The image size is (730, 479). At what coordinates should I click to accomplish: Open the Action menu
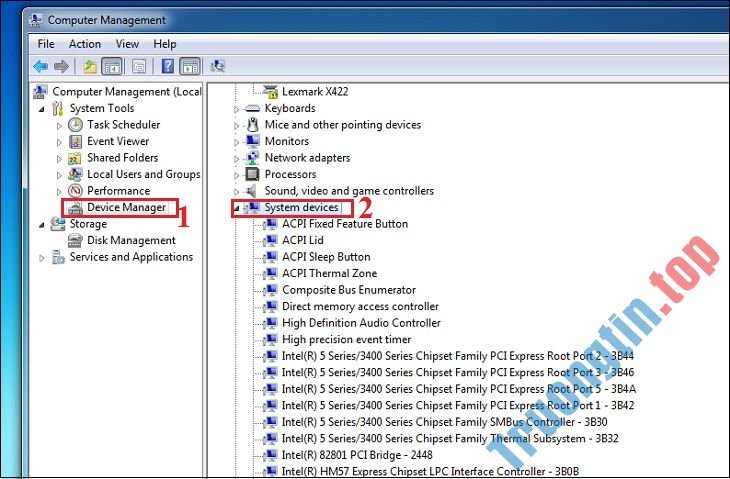coord(85,44)
